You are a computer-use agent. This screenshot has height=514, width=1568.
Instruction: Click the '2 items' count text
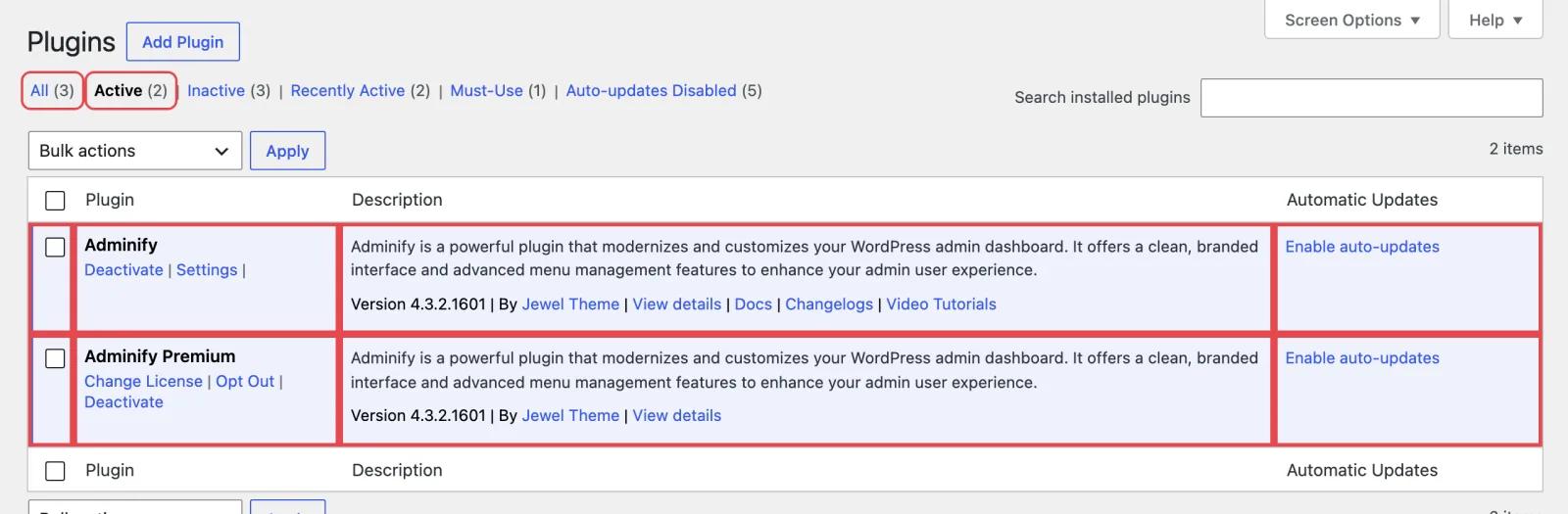[1516, 149]
